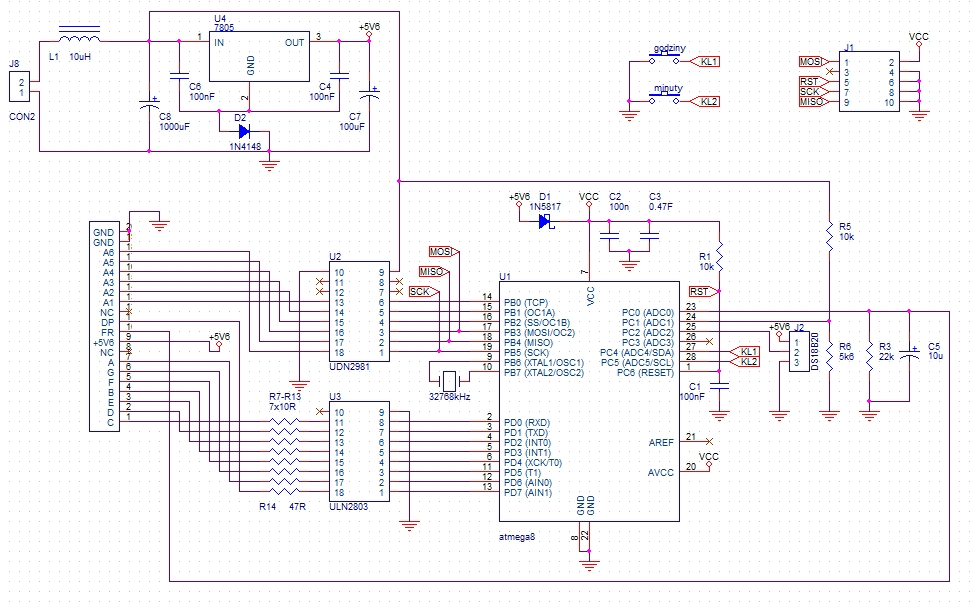
Task: Click the C2 100n capacitor symbol
Action: coord(609,236)
